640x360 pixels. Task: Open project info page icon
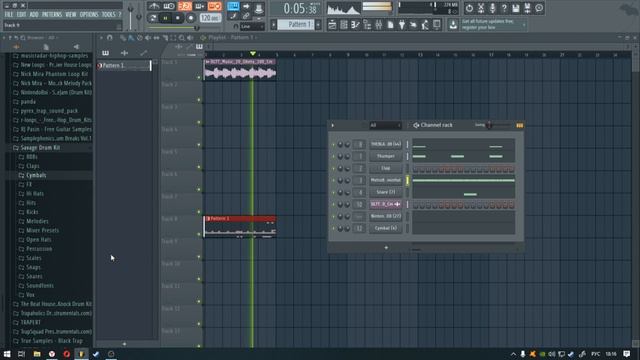pyautogui.click(x=390, y=25)
